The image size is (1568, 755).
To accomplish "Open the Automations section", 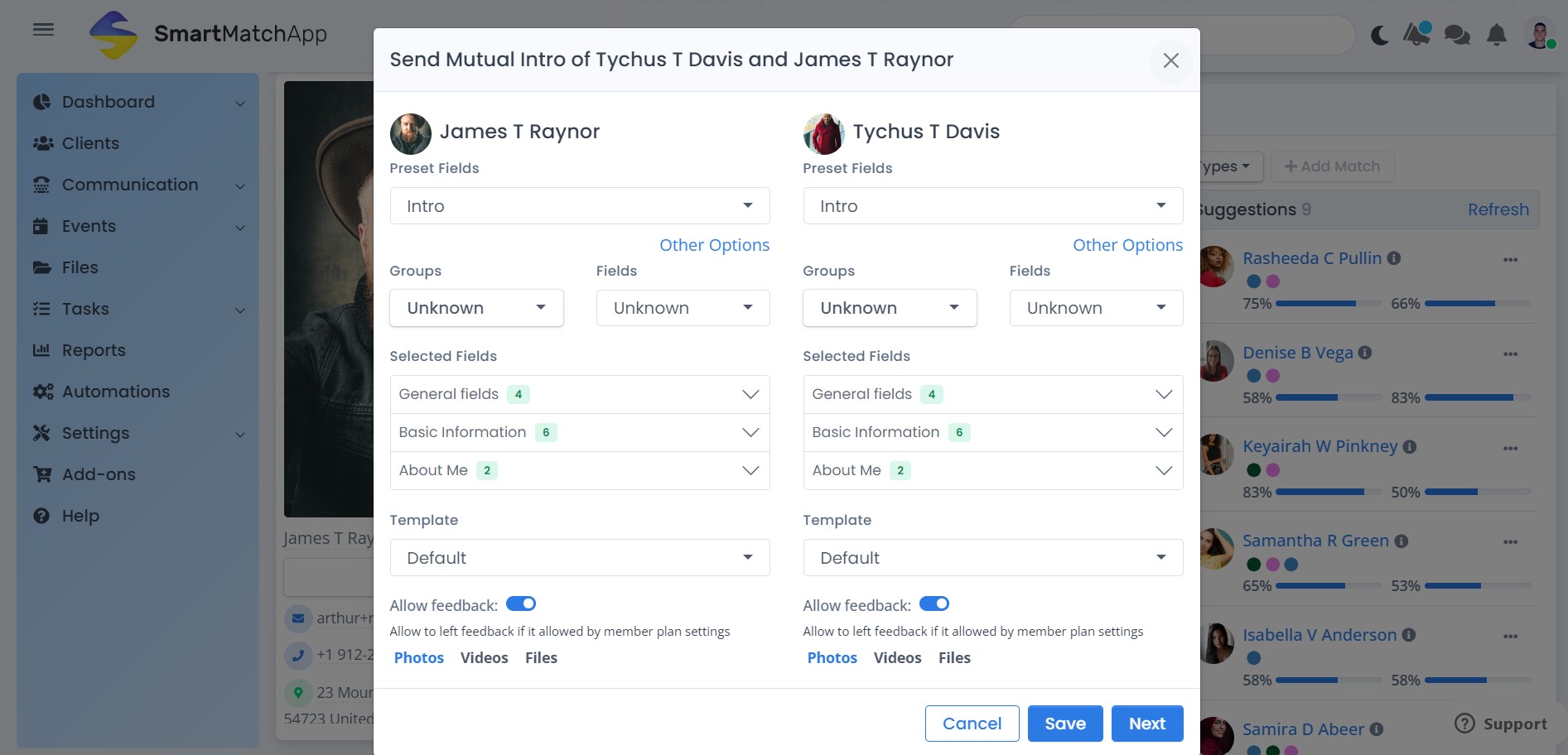I will tap(116, 391).
